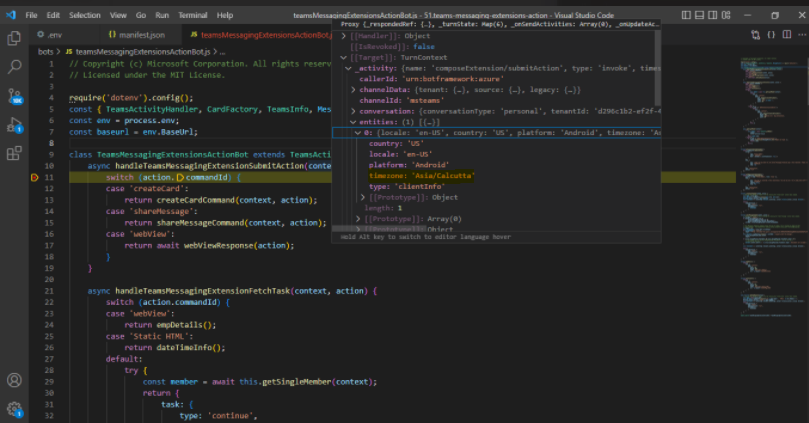The height and width of the screenshot is (423, 809).
Task: Toggle secondary side bar layout icon
Action: [x=713, y=15]
